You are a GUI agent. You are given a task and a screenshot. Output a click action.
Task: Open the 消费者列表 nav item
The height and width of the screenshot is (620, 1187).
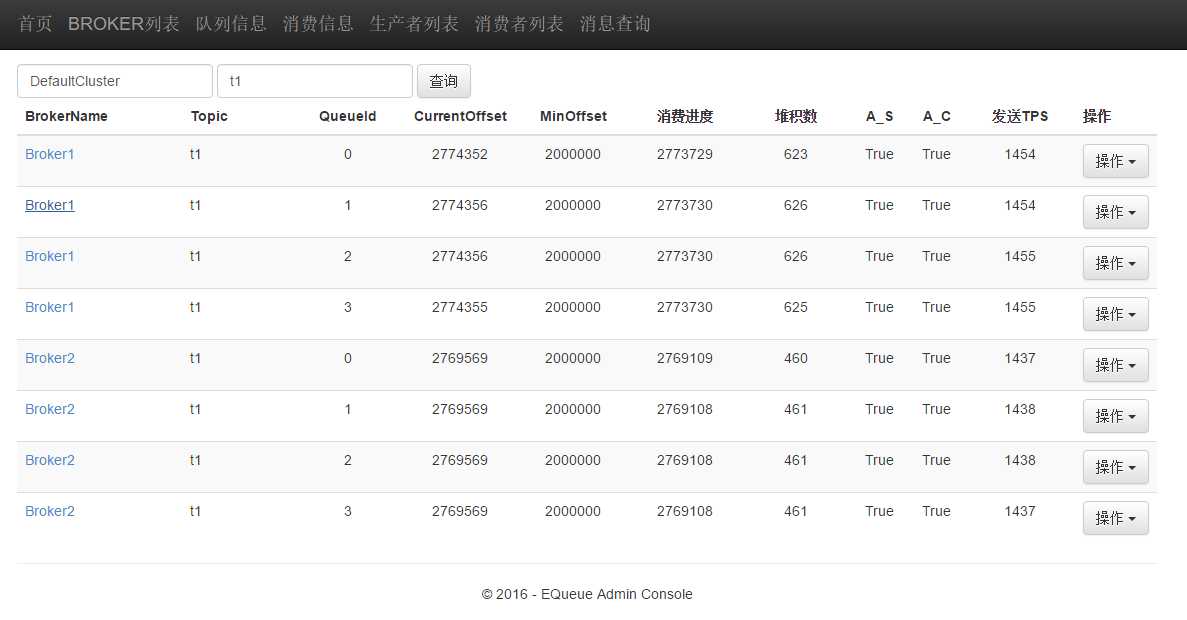[x=519, y=24]
